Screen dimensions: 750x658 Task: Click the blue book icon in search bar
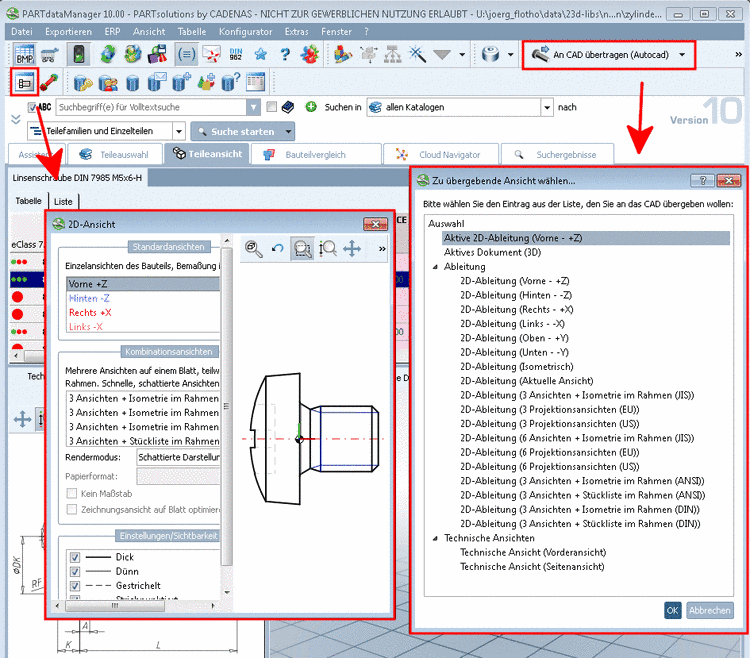[x=288, y=107]
